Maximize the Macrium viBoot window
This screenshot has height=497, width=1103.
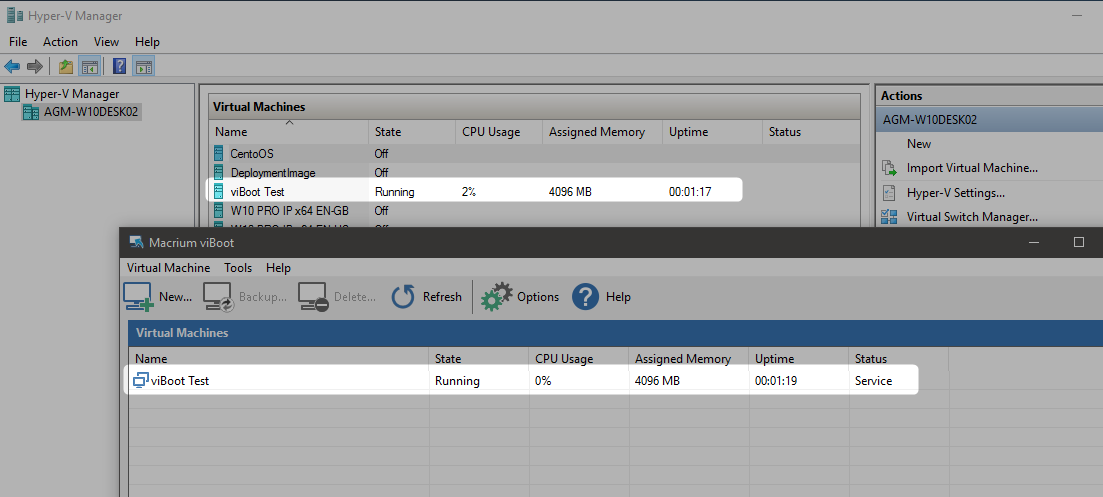pos(1078,243)
